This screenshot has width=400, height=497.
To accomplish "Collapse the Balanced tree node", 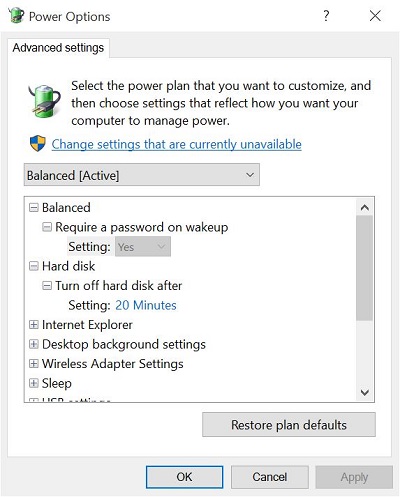I will click(x=34, y=208).
